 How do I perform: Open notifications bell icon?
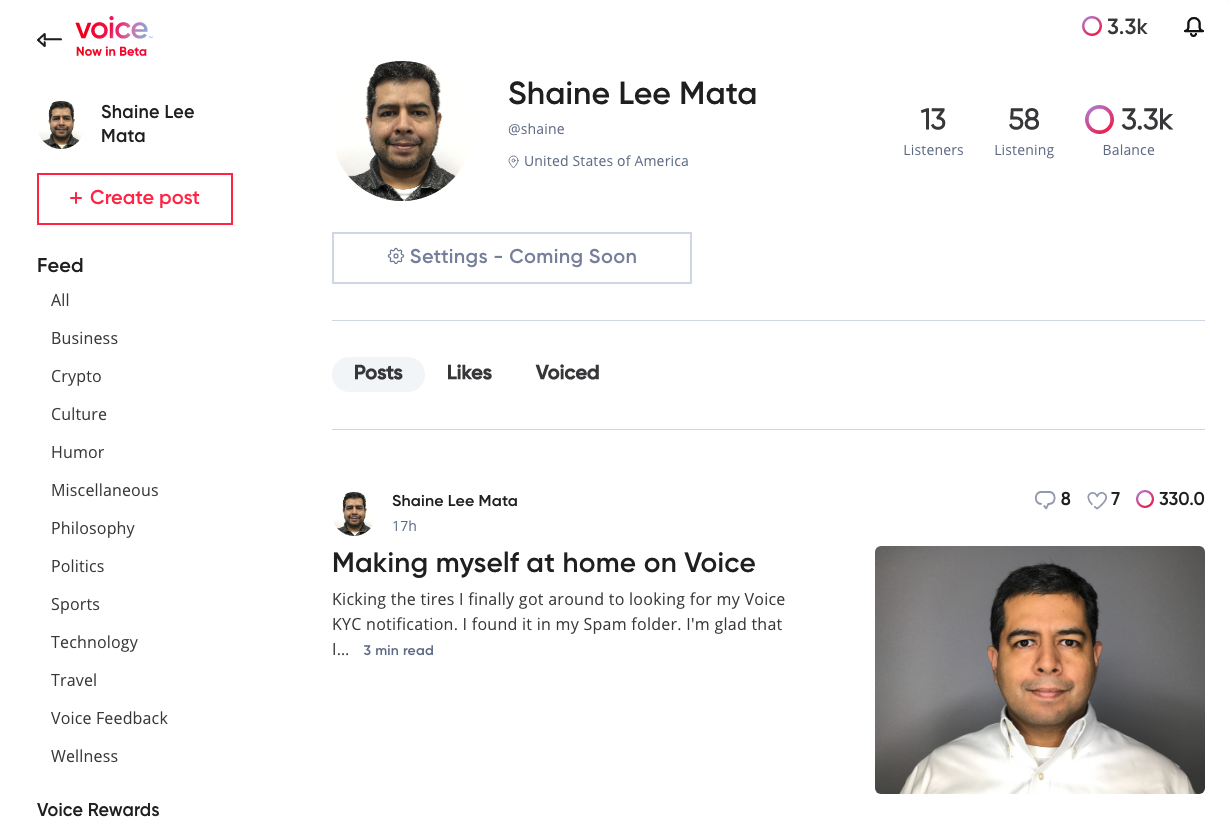[x=1193, y=28]
